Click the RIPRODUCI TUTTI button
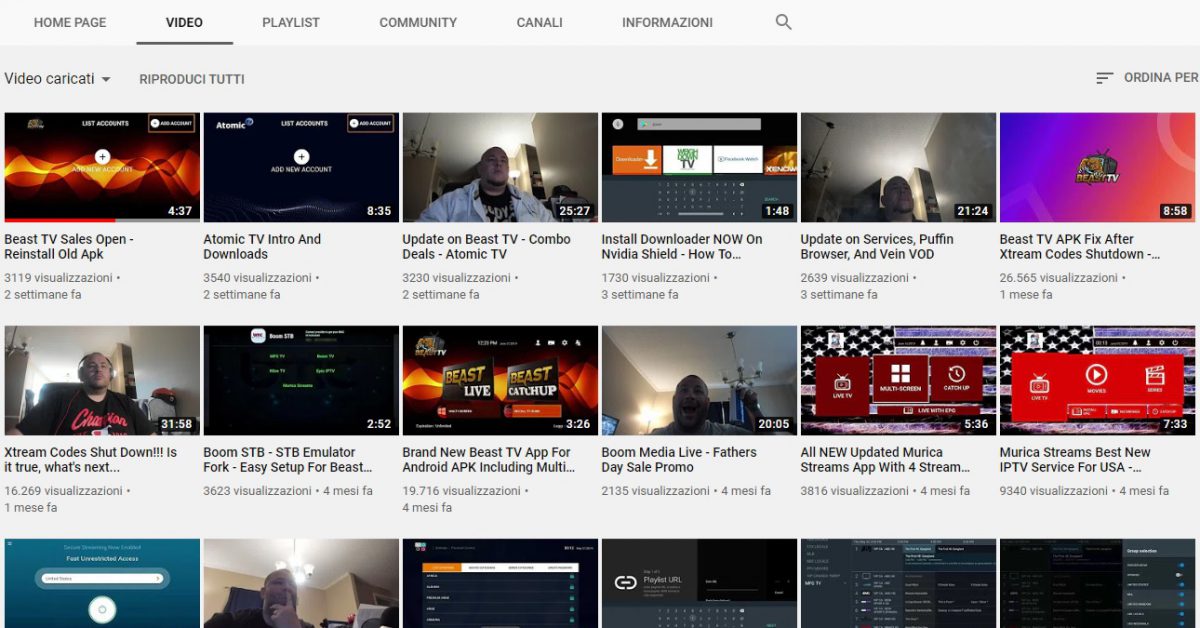1200x628 pixels. (192, 79)
